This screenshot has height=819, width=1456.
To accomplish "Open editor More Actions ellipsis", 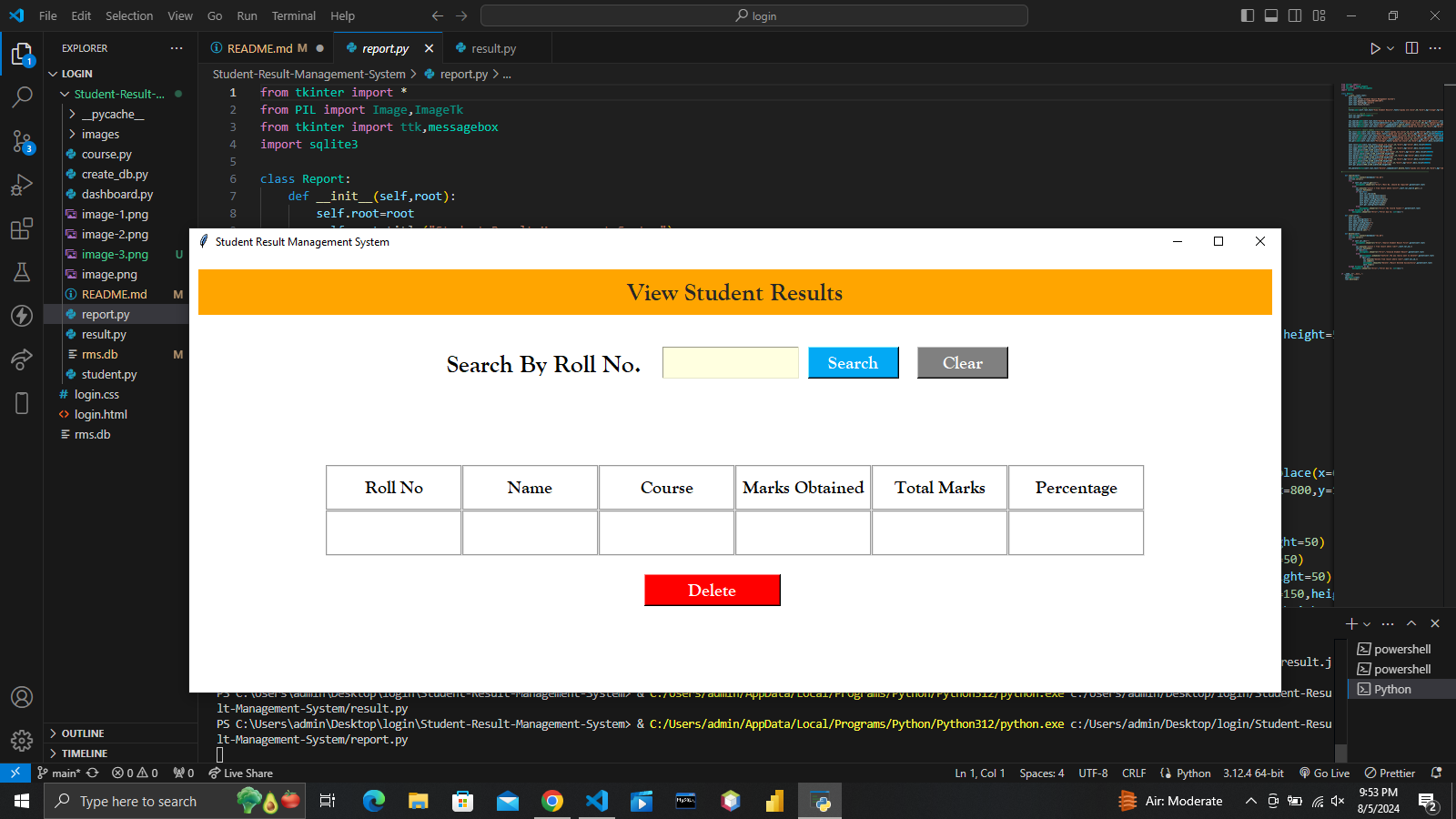I will [1435, 48].
